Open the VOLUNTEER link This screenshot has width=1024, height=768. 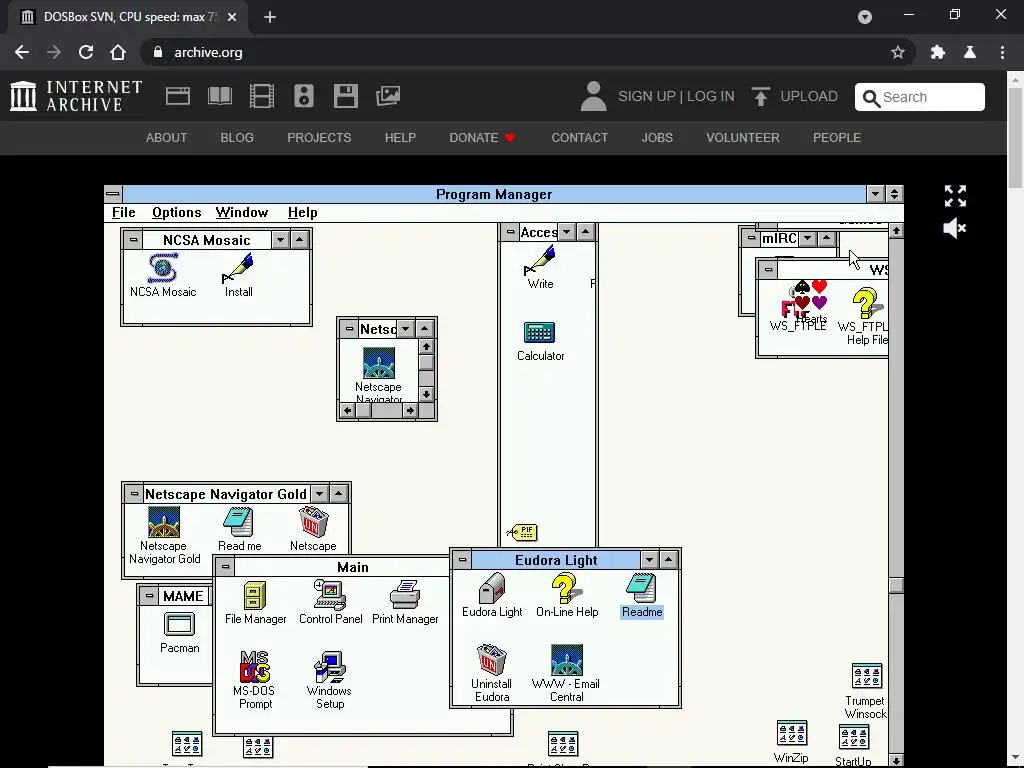[743, 138]
